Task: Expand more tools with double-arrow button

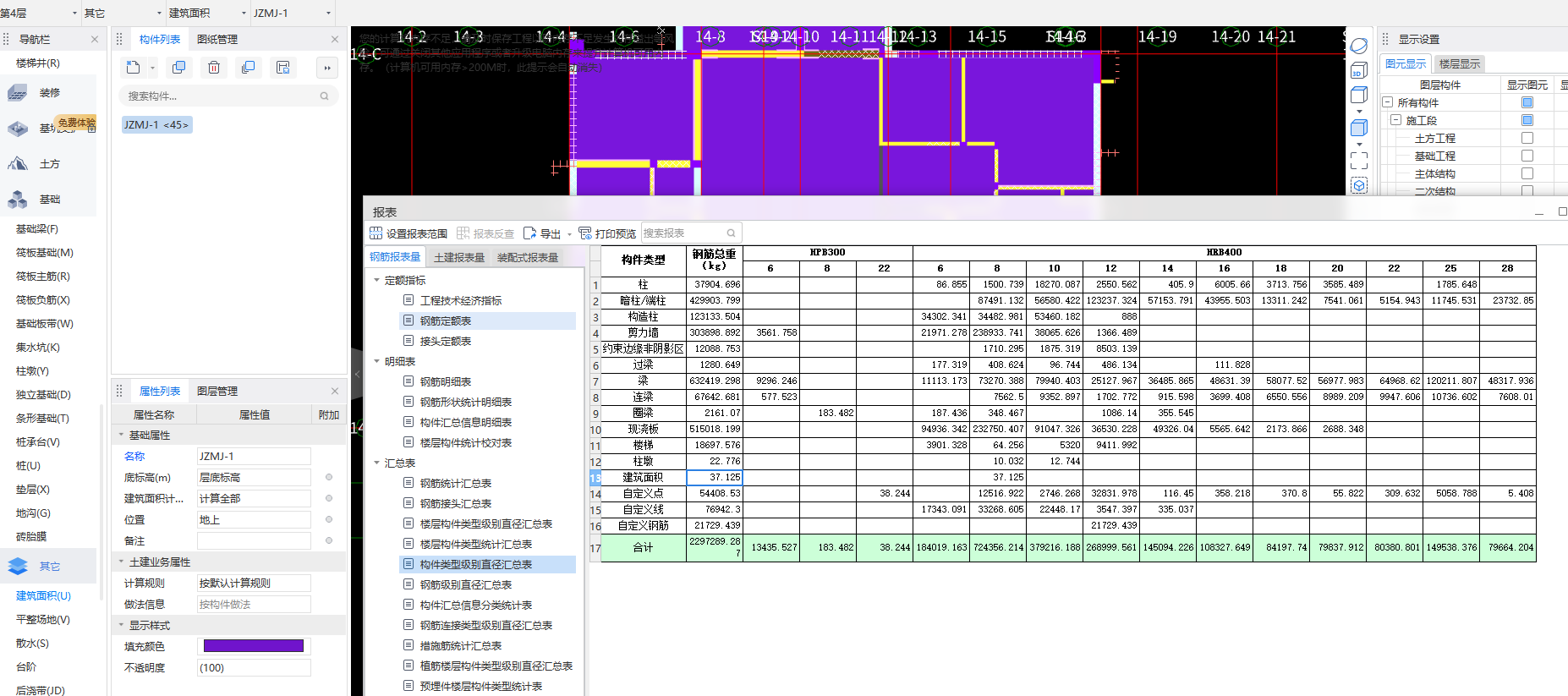Action: (x=327, y=68)
